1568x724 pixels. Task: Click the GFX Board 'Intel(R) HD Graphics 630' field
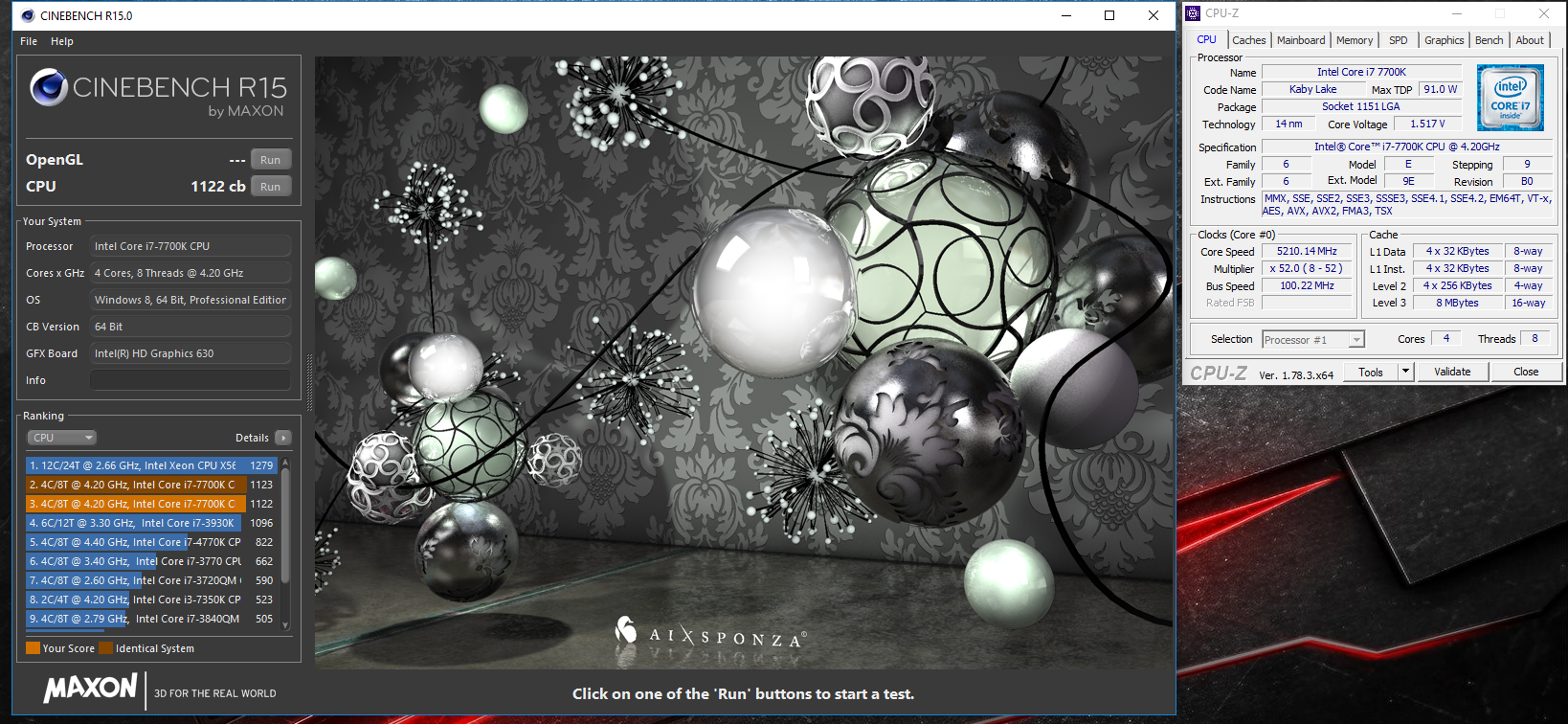tap(190, 353)
